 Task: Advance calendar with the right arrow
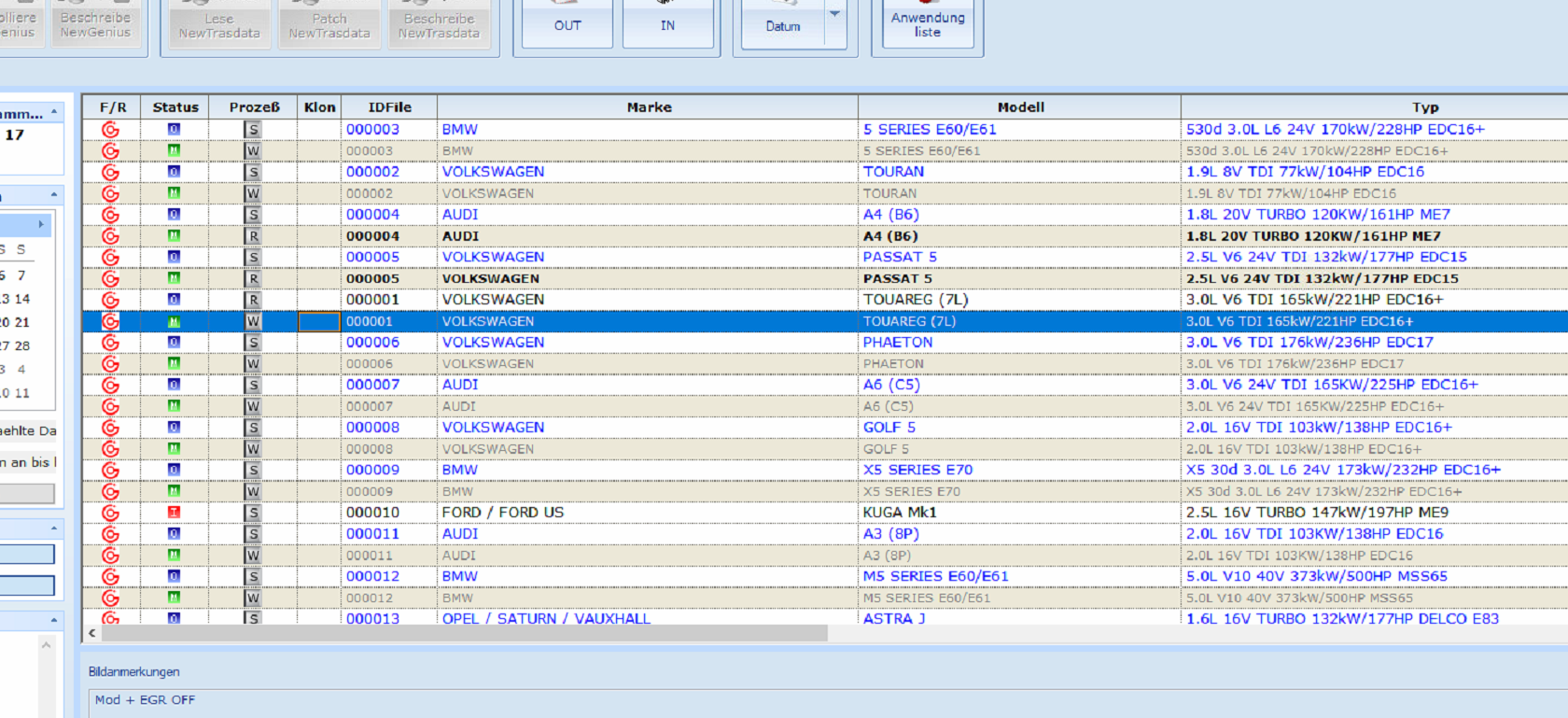(x=41, y=225)
